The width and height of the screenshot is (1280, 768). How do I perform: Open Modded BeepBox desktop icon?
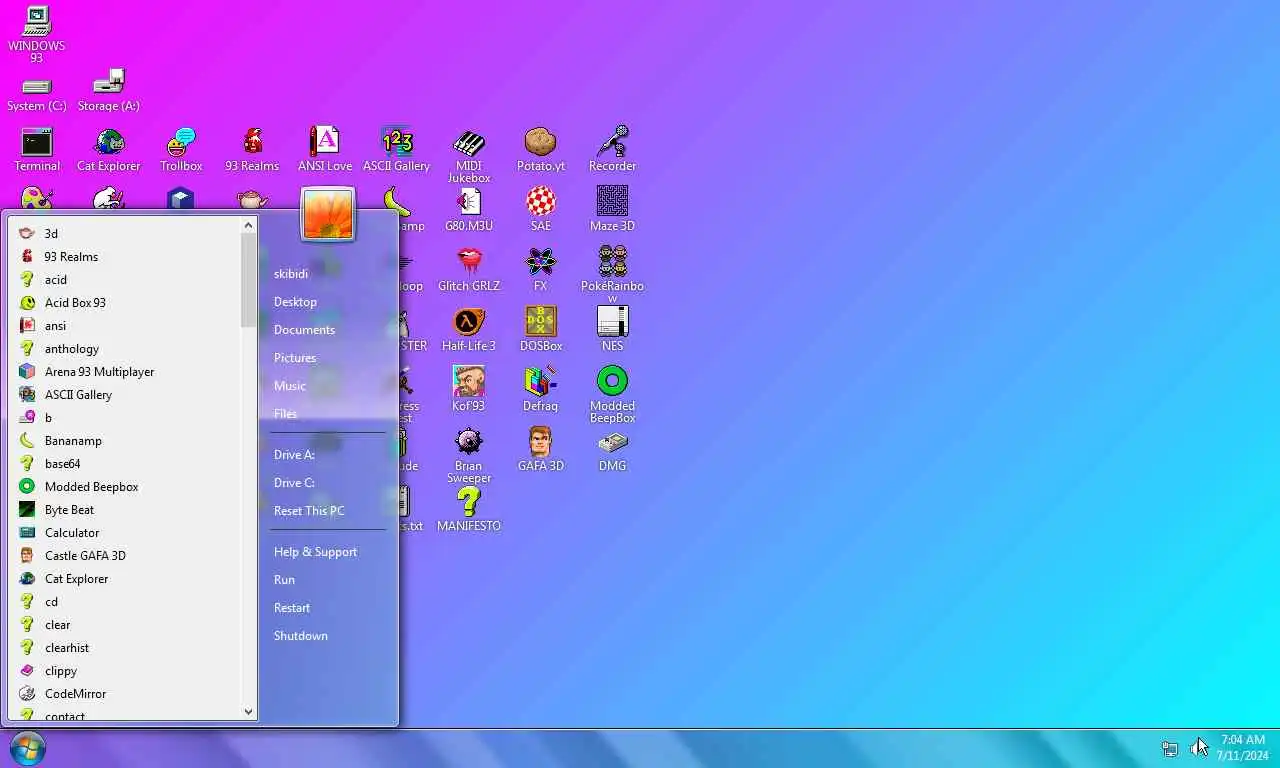tap(613, 395)
